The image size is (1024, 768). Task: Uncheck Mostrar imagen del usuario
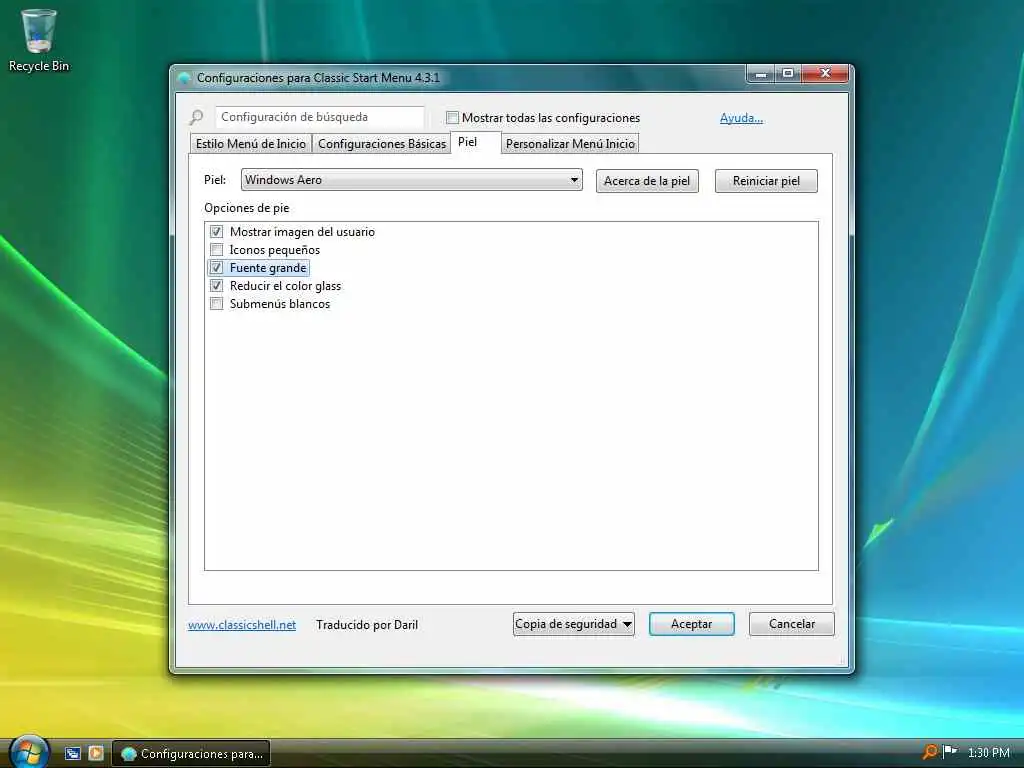217,232
